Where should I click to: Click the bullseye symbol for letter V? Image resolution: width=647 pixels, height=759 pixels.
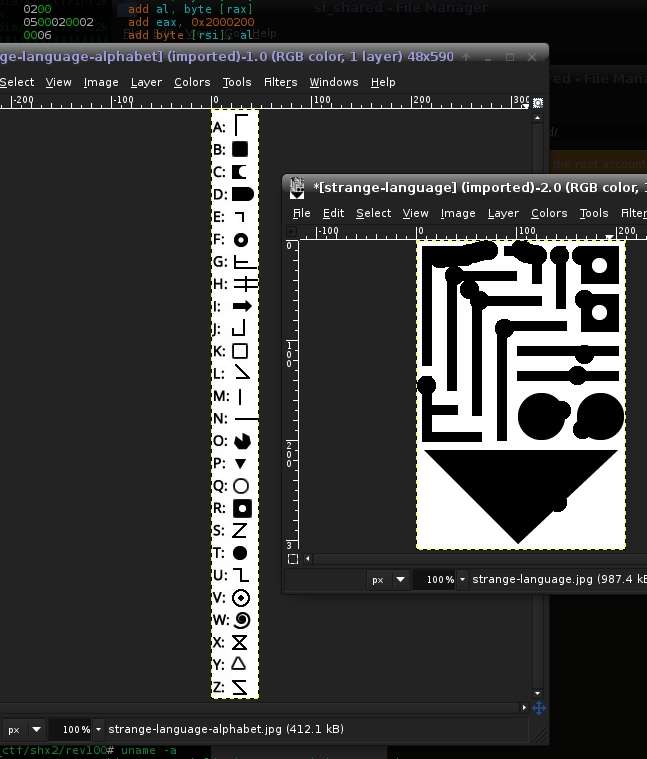[x=240, y=598]
